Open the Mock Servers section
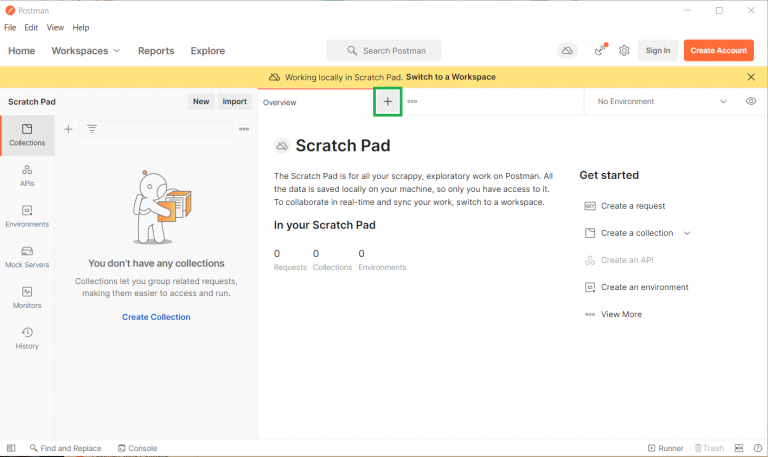768x457 pixels. (27, 257)
